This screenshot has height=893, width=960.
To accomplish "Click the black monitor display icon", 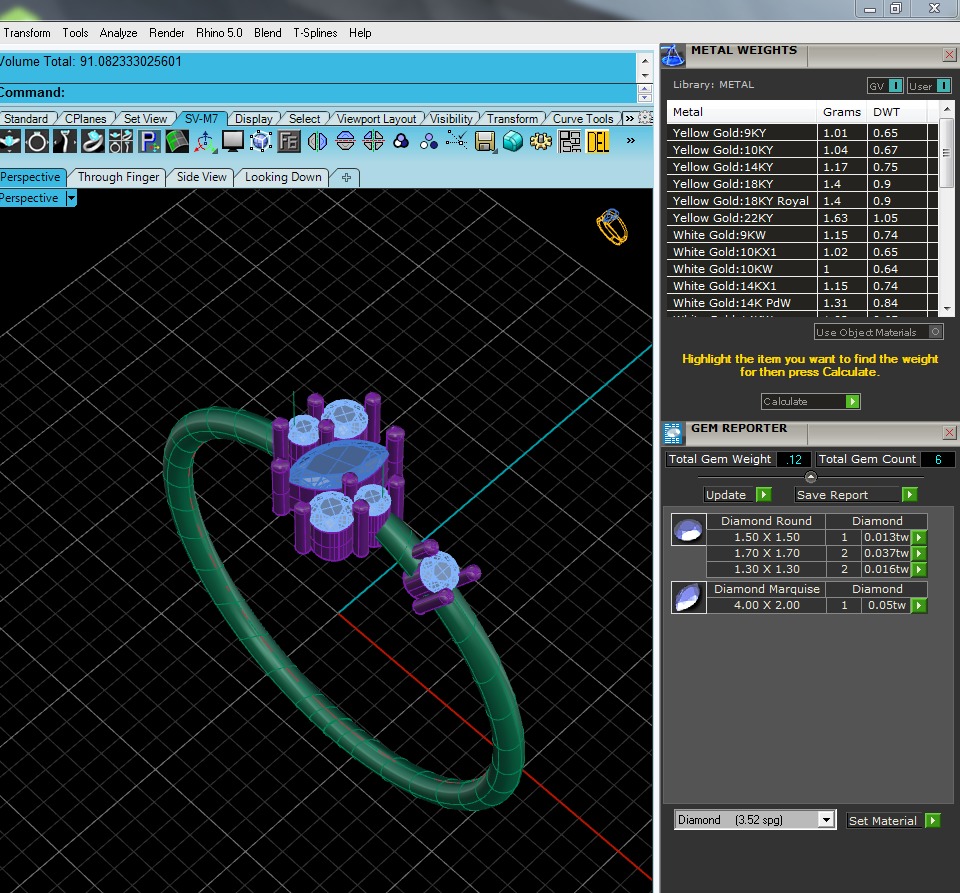I will tap(233, 142).
